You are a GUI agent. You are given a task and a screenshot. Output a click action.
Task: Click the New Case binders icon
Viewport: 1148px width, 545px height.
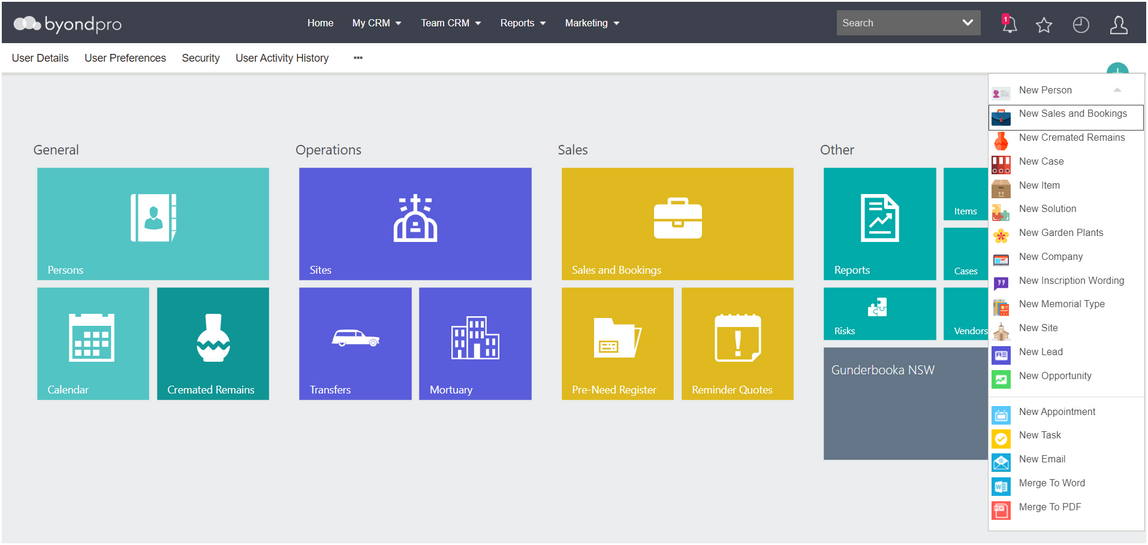1001,165
